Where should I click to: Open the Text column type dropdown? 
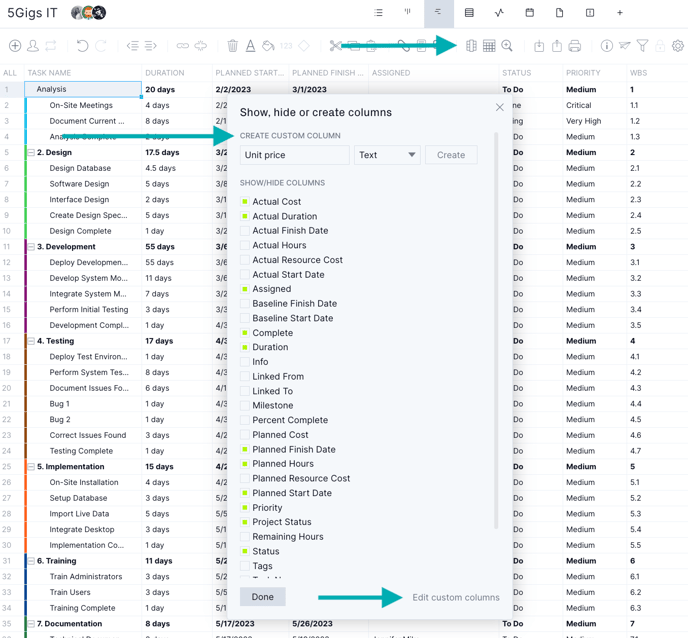tap(387, 155)
